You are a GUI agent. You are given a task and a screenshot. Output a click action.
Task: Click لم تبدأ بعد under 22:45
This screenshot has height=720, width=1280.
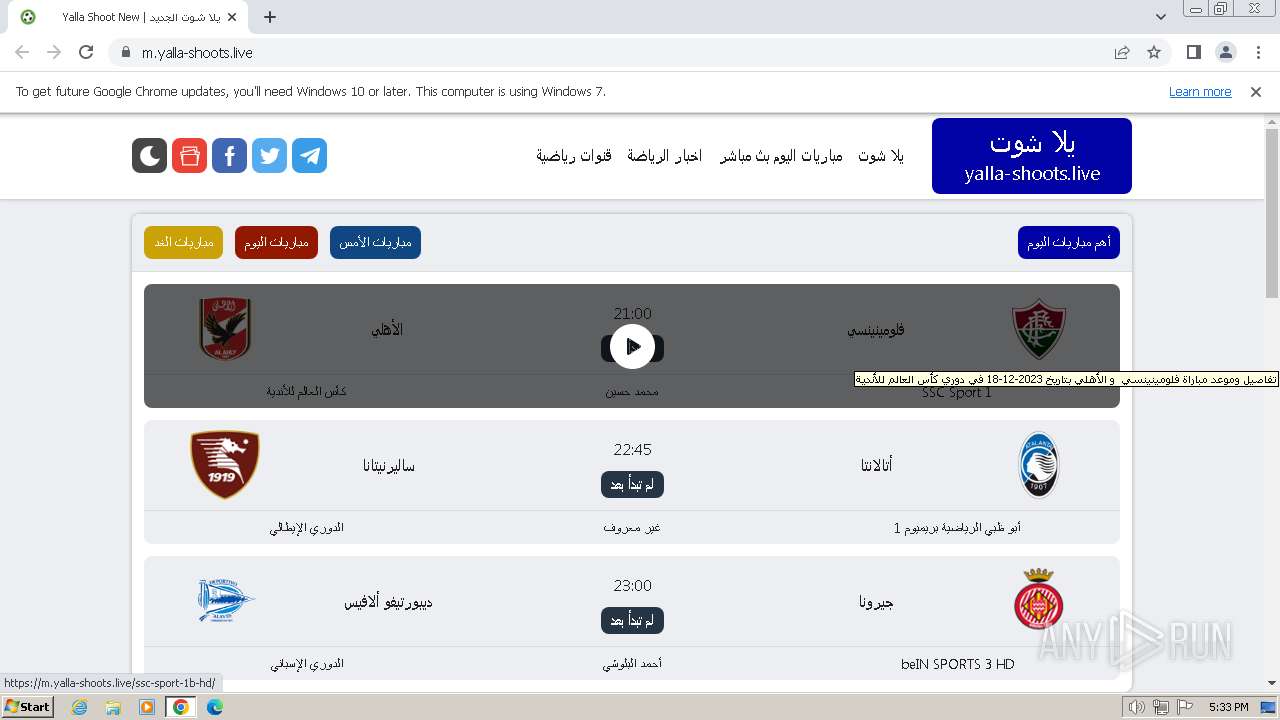click(x=632, y=484)
